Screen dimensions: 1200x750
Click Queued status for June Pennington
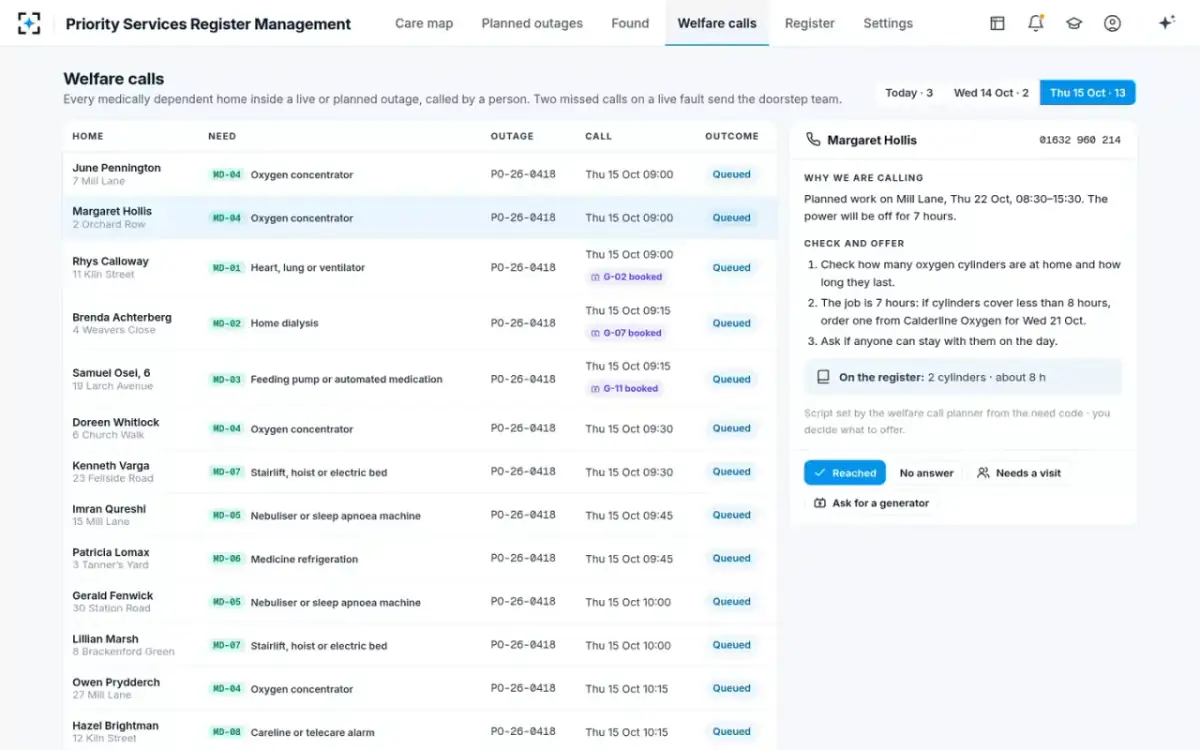point(732,174)
